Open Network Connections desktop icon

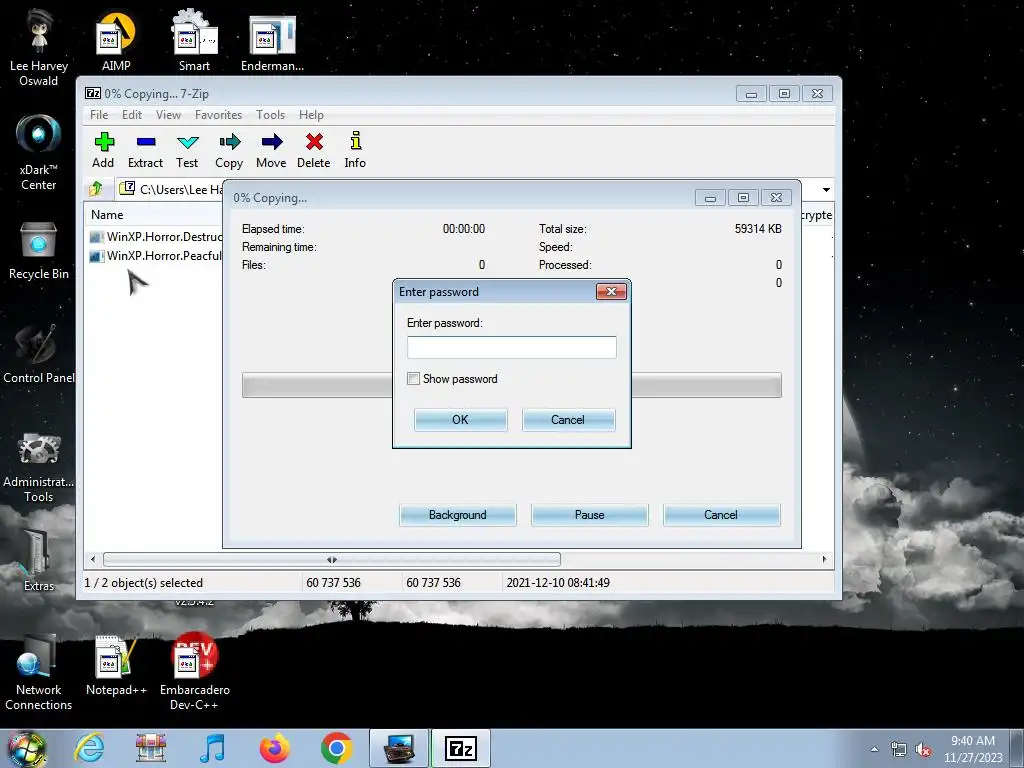(39, 673)
